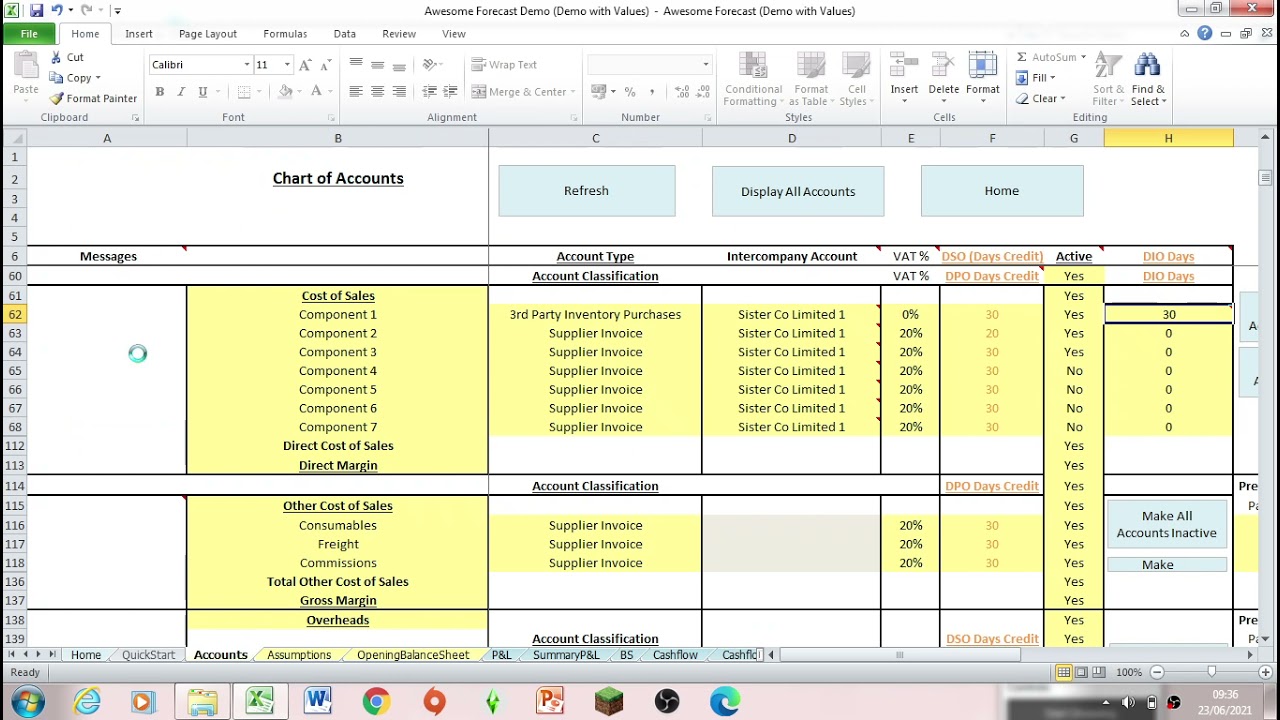Click the Windows Start button
Screen dimensions: 1280x720
pyautogui.click(x=27, y=702)
